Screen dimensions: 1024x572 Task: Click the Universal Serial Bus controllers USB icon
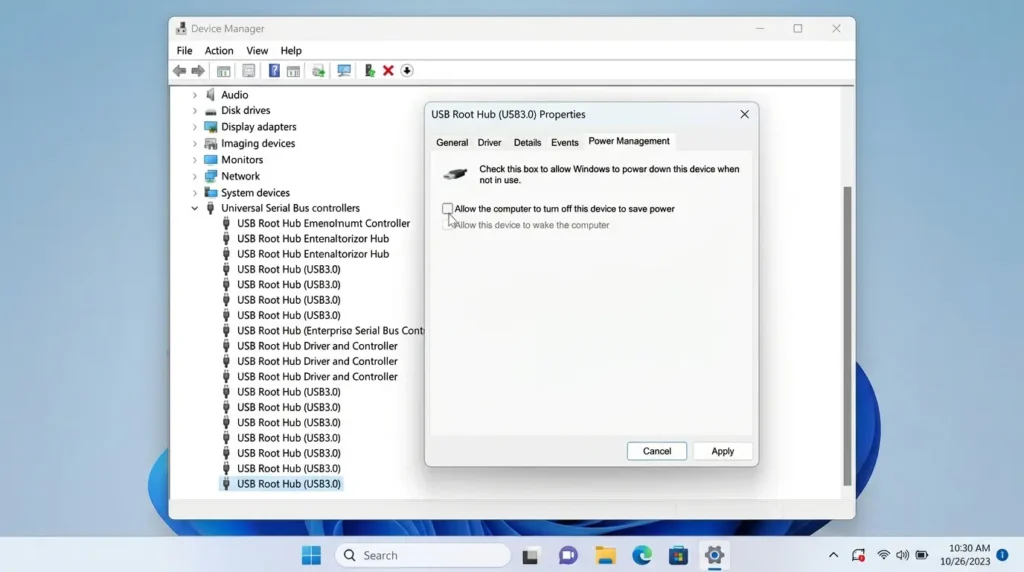coord(210,208)
